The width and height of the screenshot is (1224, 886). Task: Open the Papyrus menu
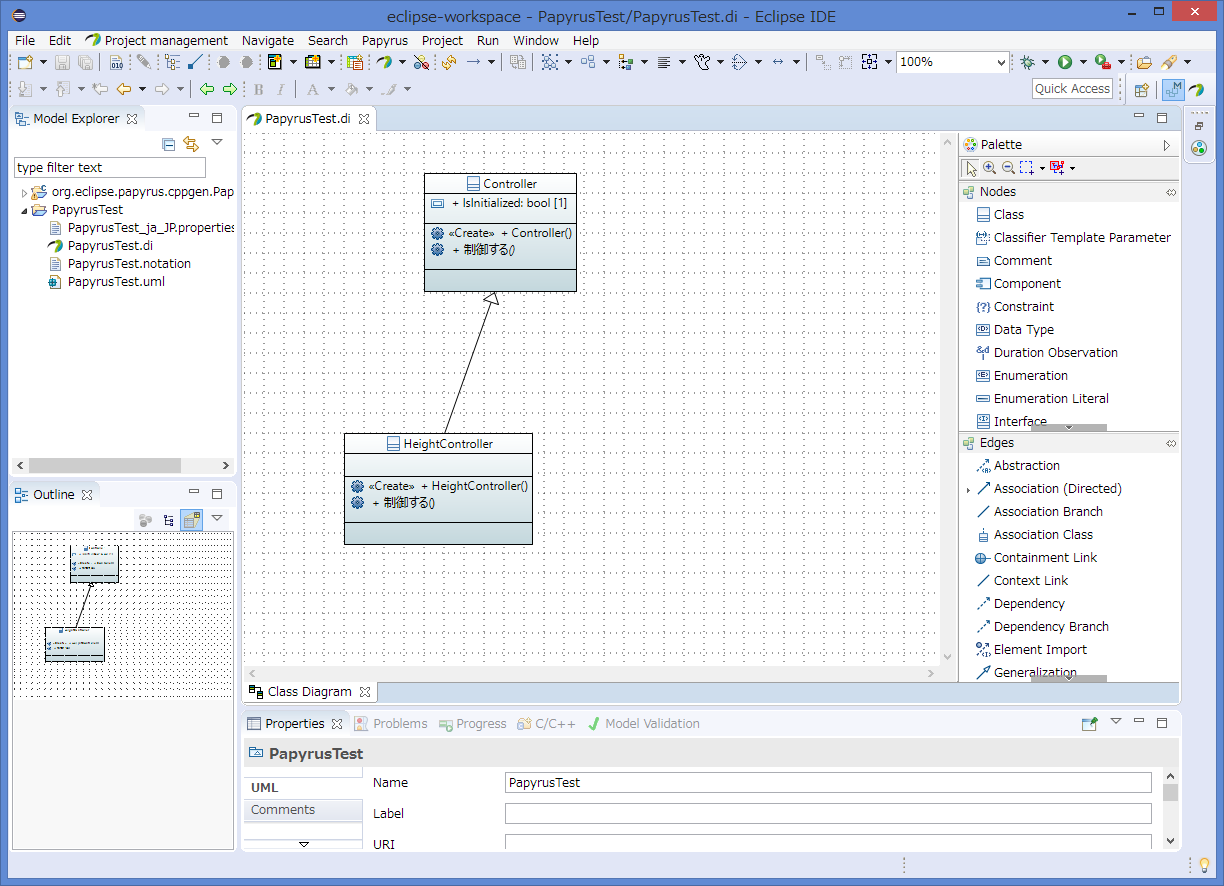(384, 41)
